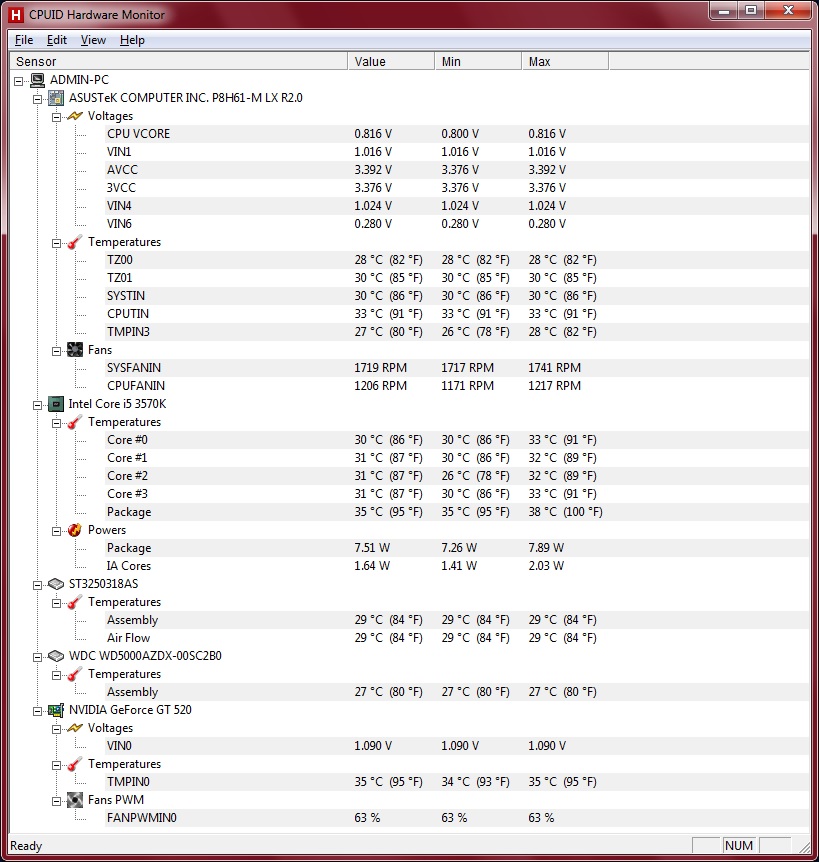
Task: Collapse the Powers group
Action: (57, 531)
